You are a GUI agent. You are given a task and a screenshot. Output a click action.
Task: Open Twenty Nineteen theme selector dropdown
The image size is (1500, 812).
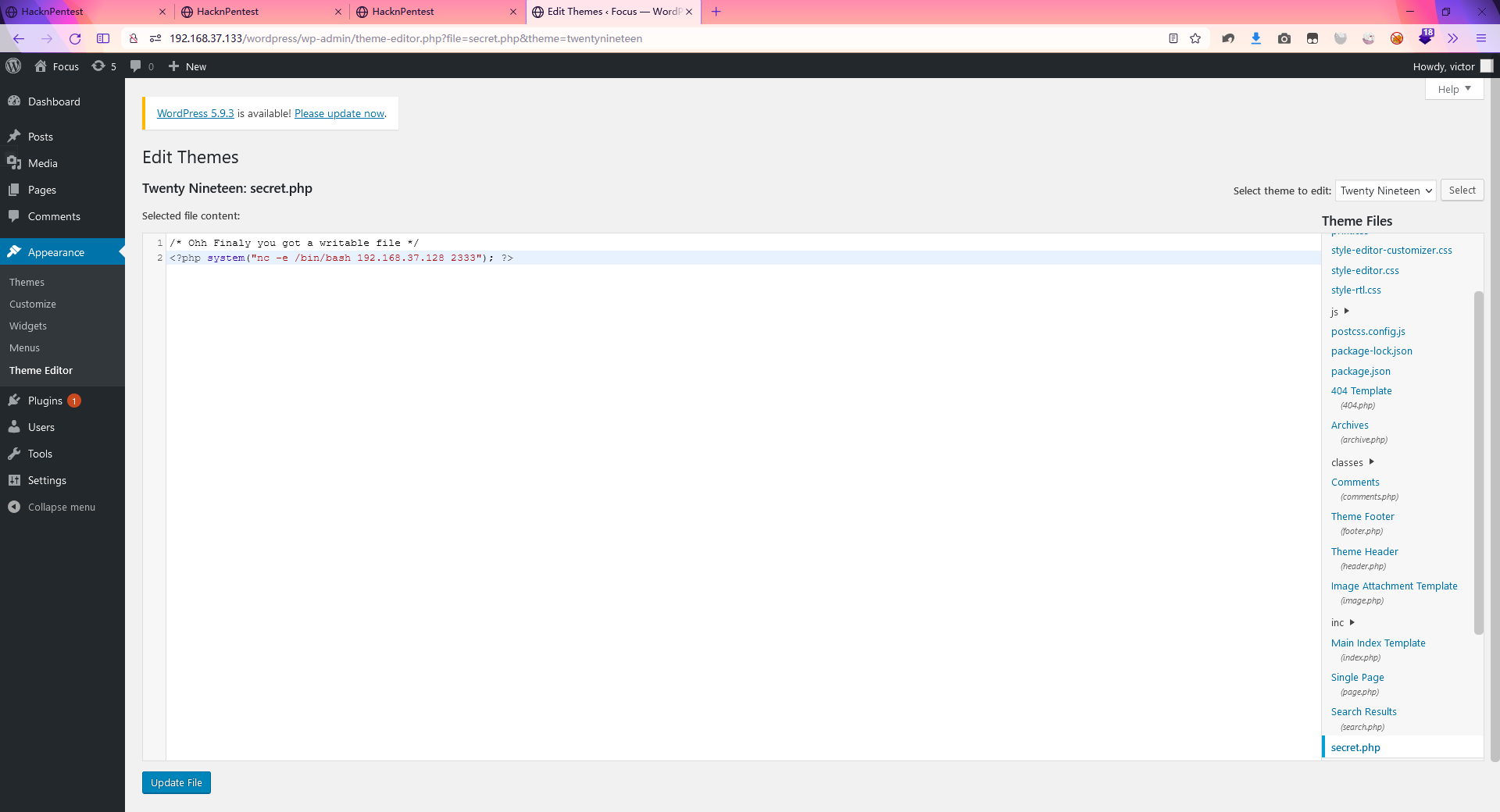click(1385, 191)
